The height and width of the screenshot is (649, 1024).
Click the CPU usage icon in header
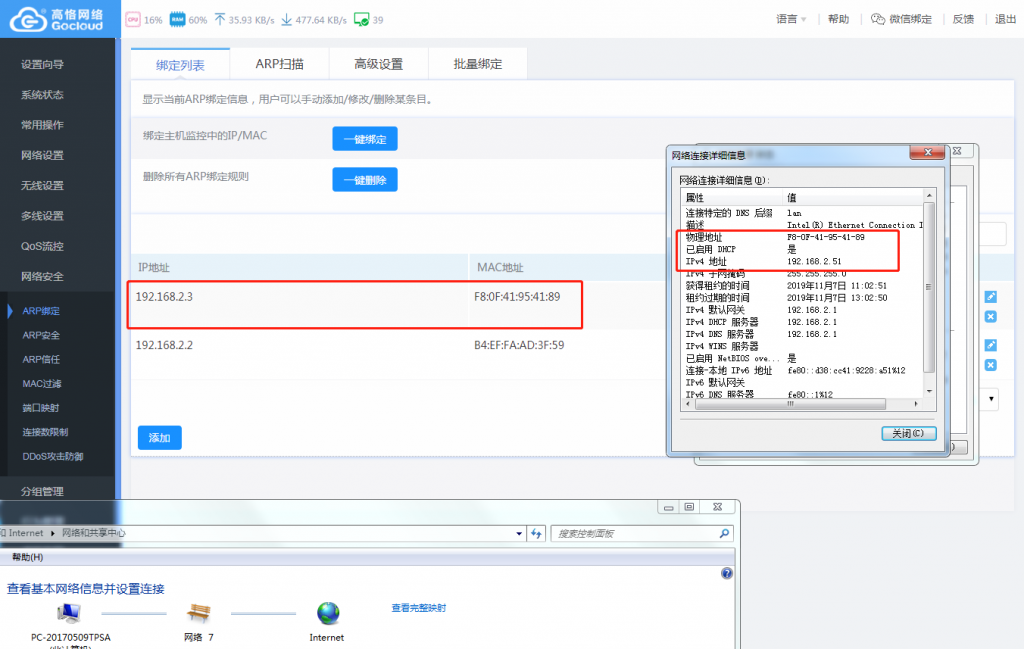point(133,20)
